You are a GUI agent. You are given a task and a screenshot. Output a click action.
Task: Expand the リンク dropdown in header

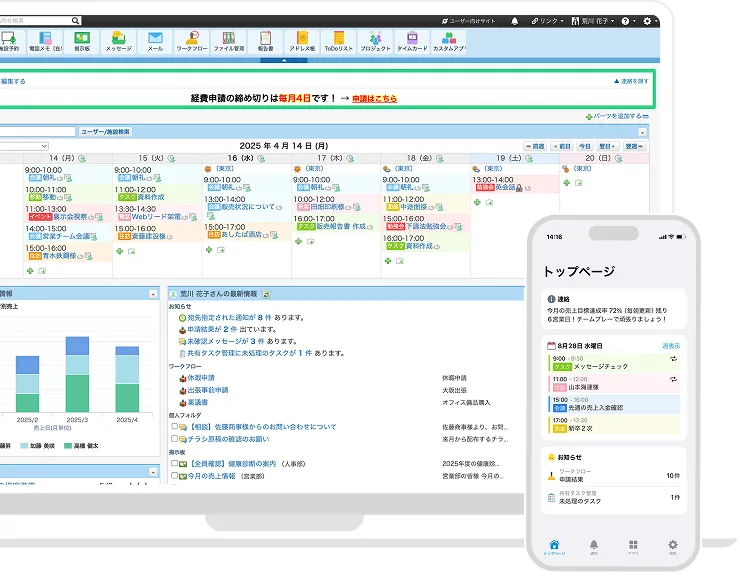[x=548, y=20]
